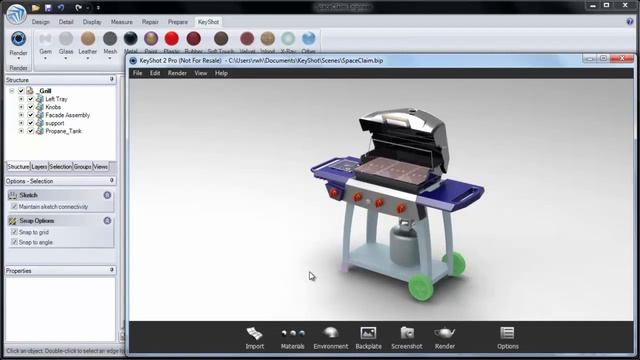Expand the Propane_Tank tree node
Screen dimensions: 640x360
[x=21, y=131]
